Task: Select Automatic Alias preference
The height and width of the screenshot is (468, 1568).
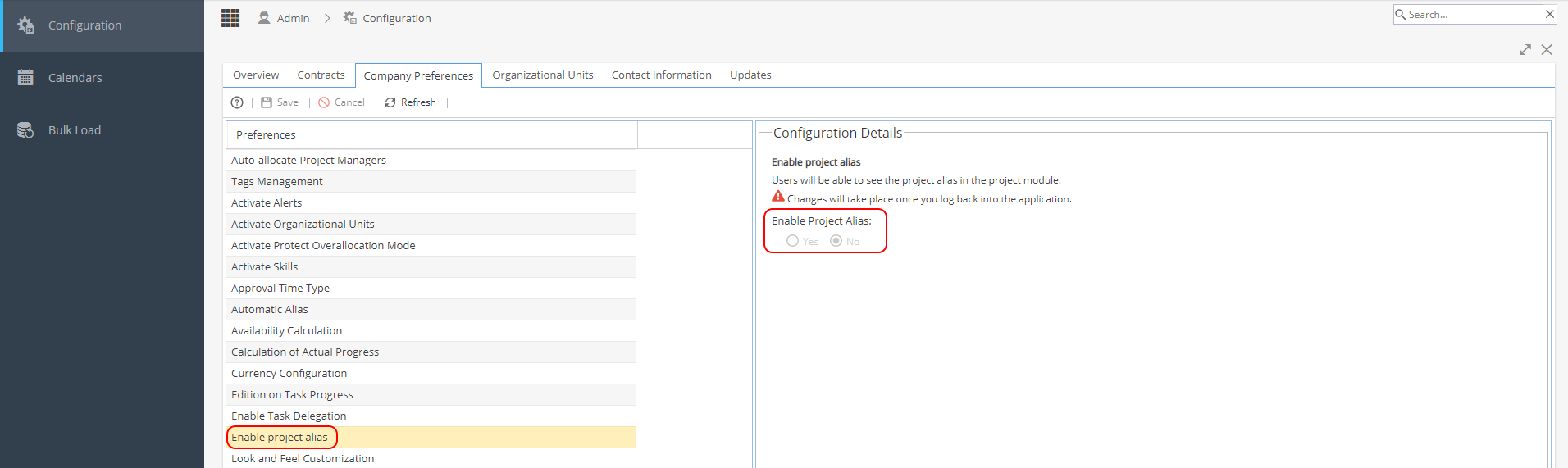Action: (431, 310)
